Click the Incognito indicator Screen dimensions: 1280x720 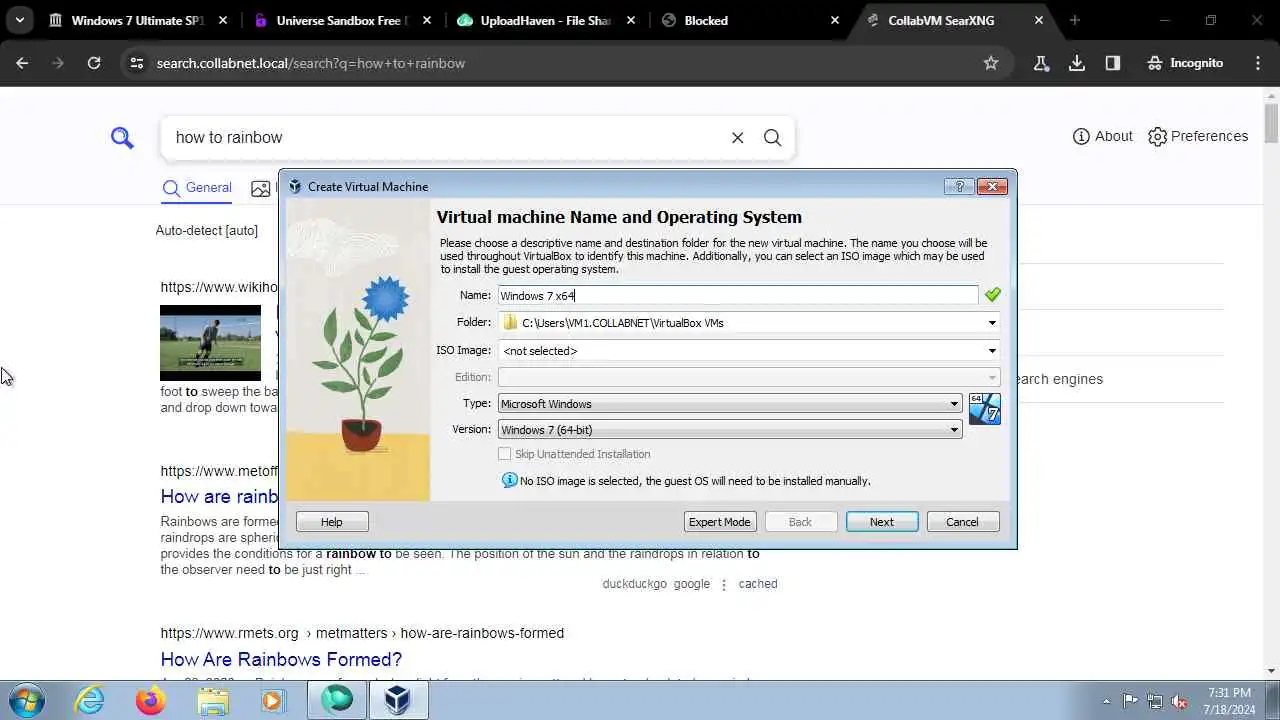tap(1186, 63)
